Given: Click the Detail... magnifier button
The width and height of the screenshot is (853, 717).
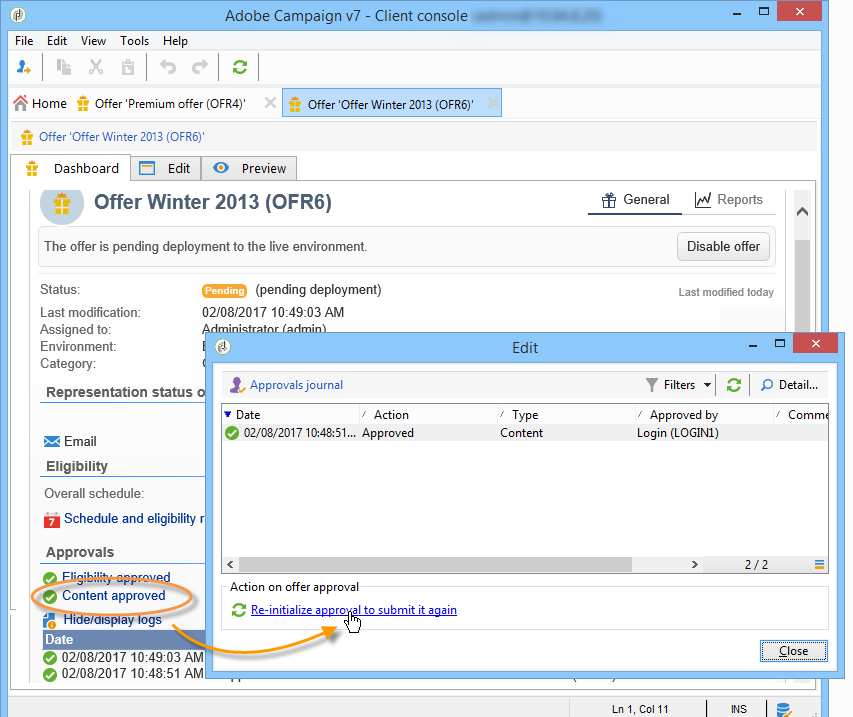Looking at the screenshot, I should pyautogui.click(x=789, y=385).
